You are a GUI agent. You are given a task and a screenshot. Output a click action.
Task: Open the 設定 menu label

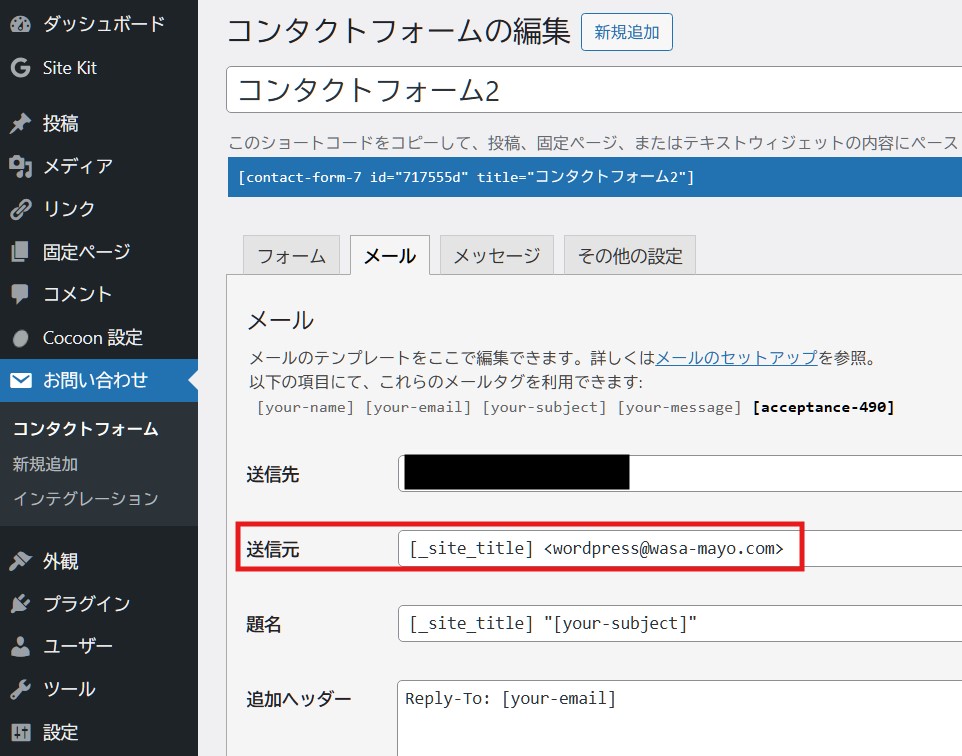point(60,732)
